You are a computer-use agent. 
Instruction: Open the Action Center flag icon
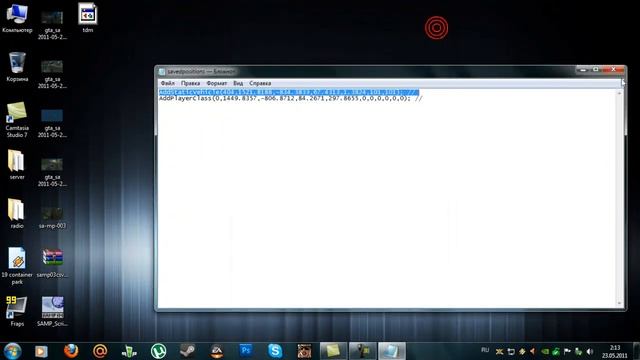click(567, 351)
